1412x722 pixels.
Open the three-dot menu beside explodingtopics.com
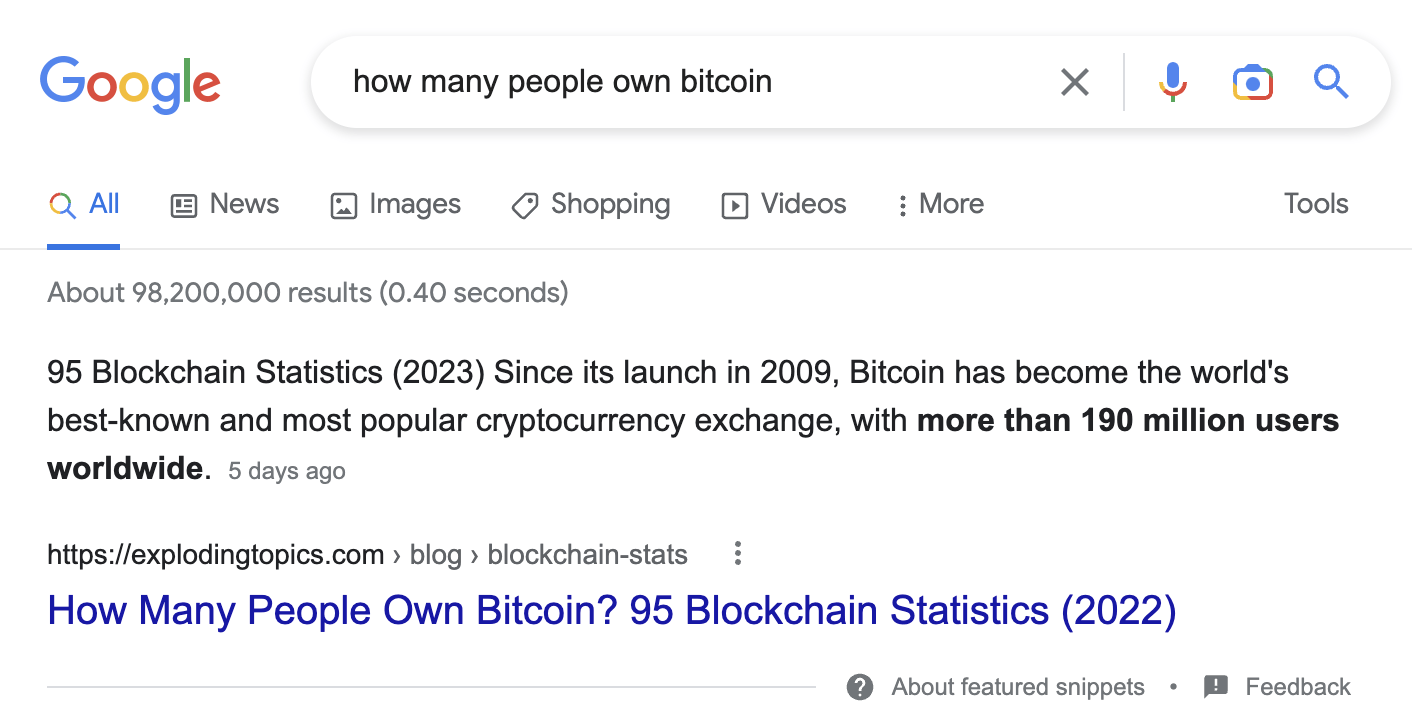(737, 553)
